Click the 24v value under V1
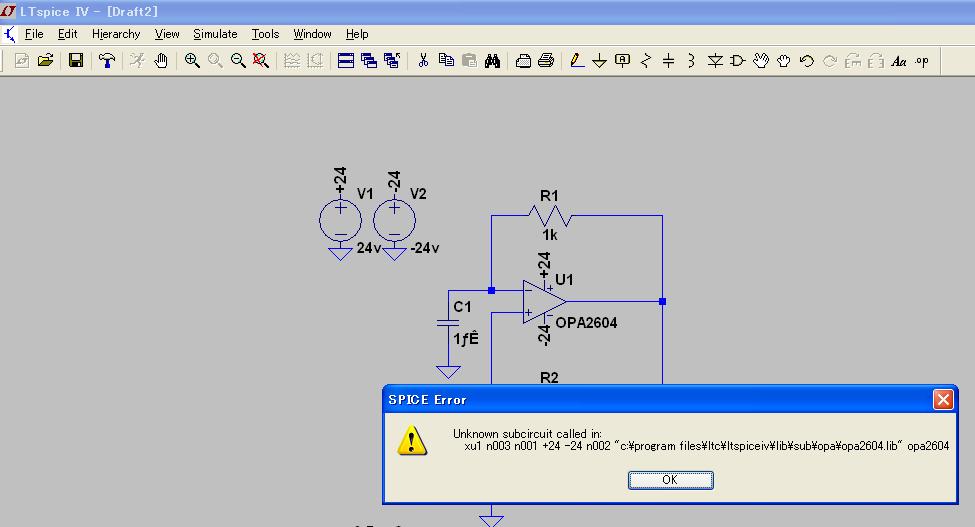 (369, 248)
